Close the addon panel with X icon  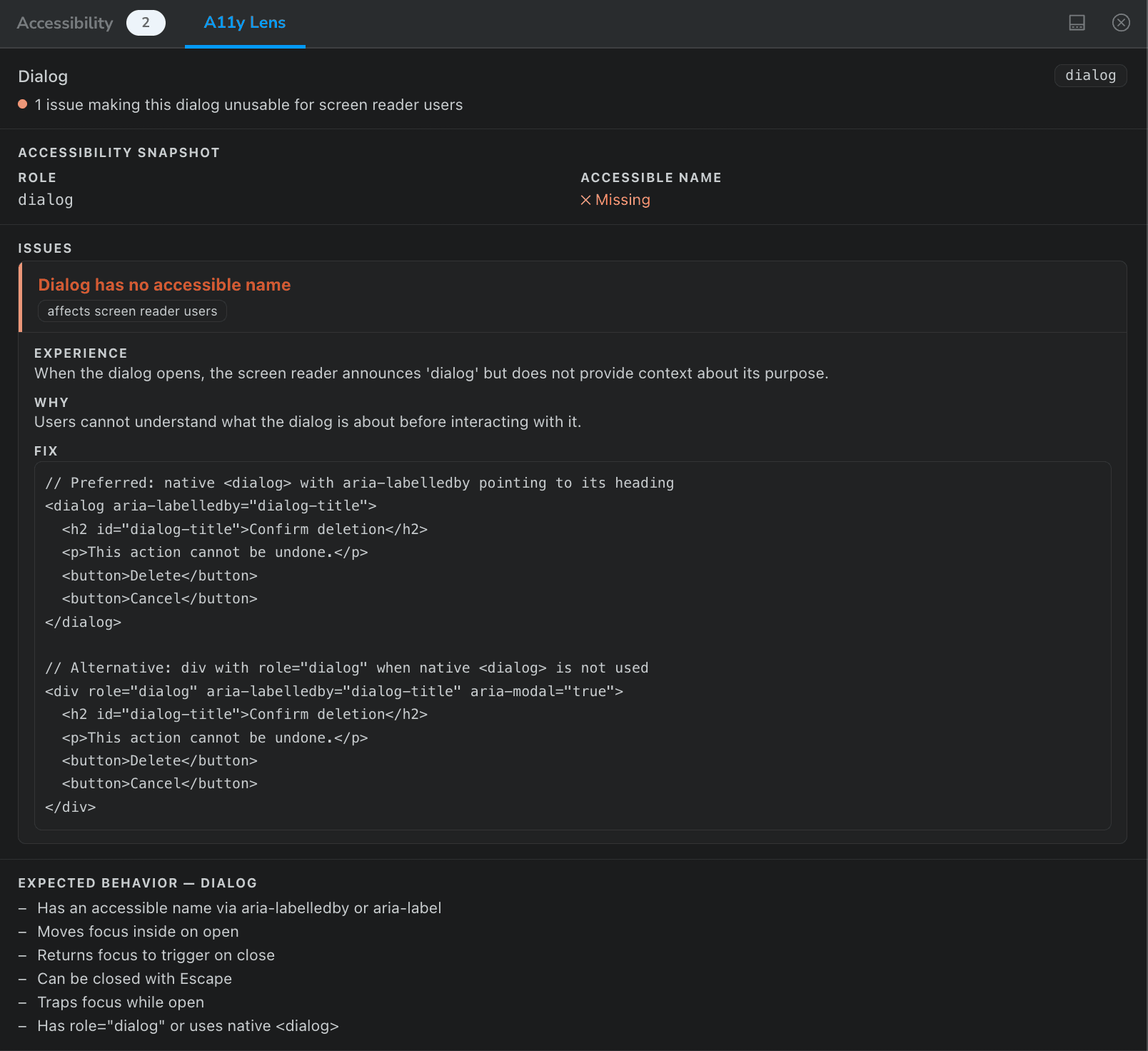coord(1121,23)
